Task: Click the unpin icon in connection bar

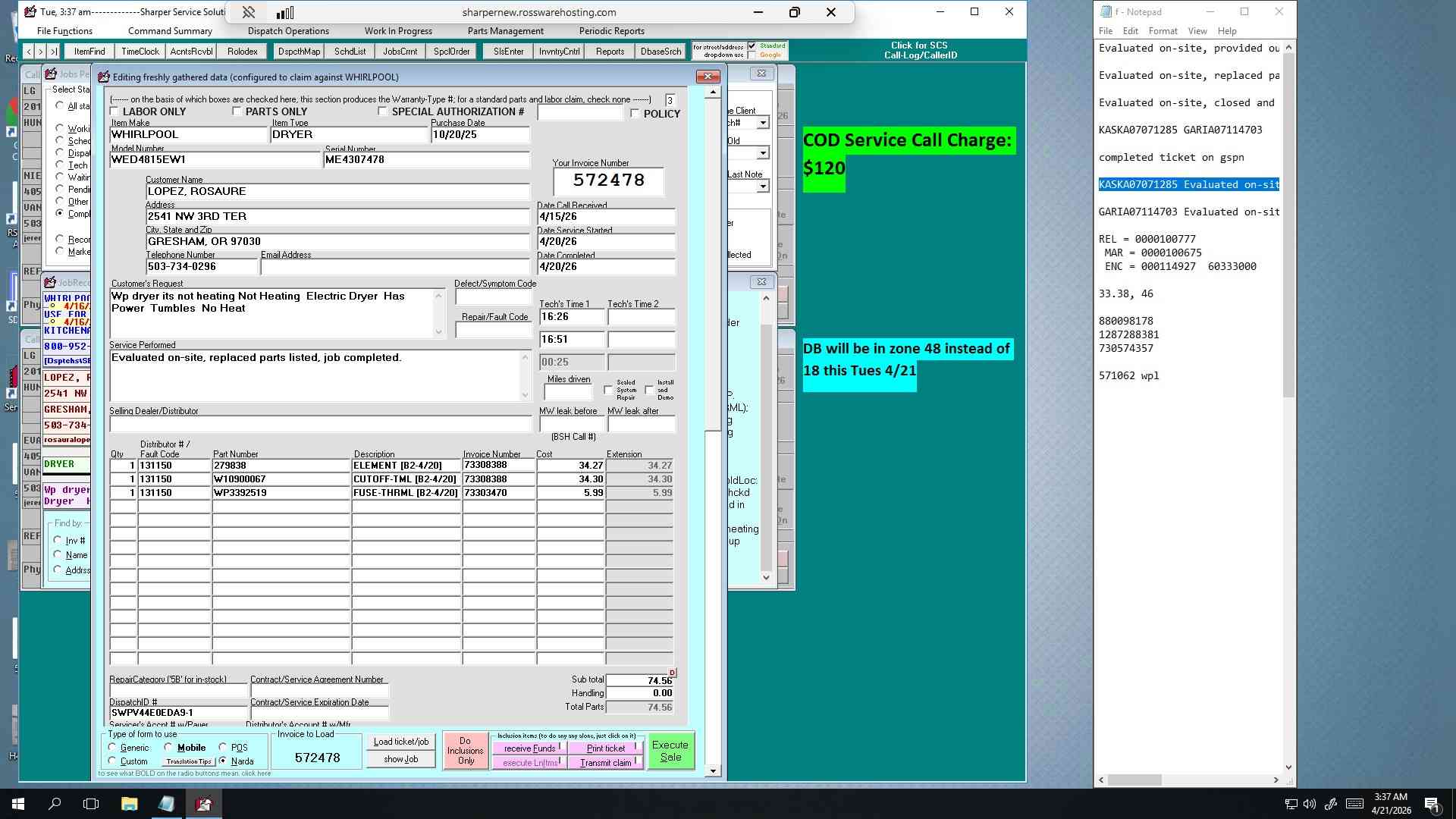Action: coord(249,12)
